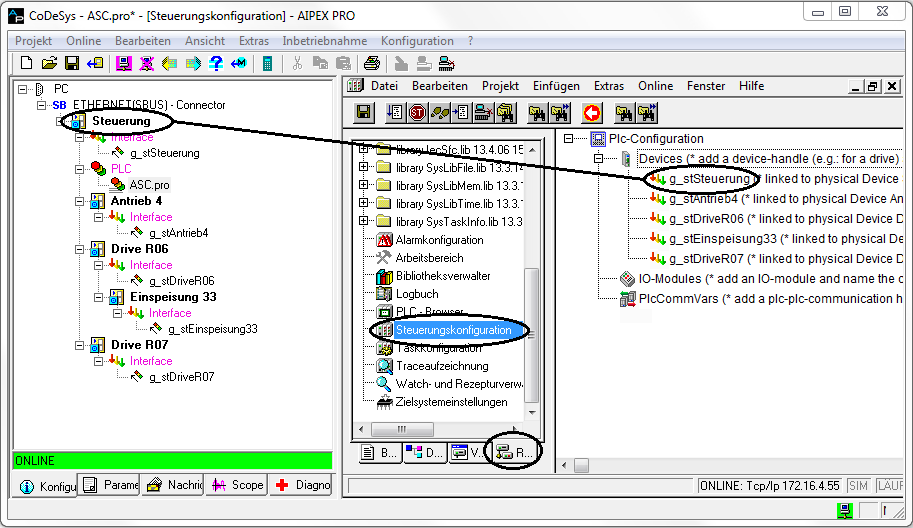Click the SIM indicator in the status bar

[858, 486]
